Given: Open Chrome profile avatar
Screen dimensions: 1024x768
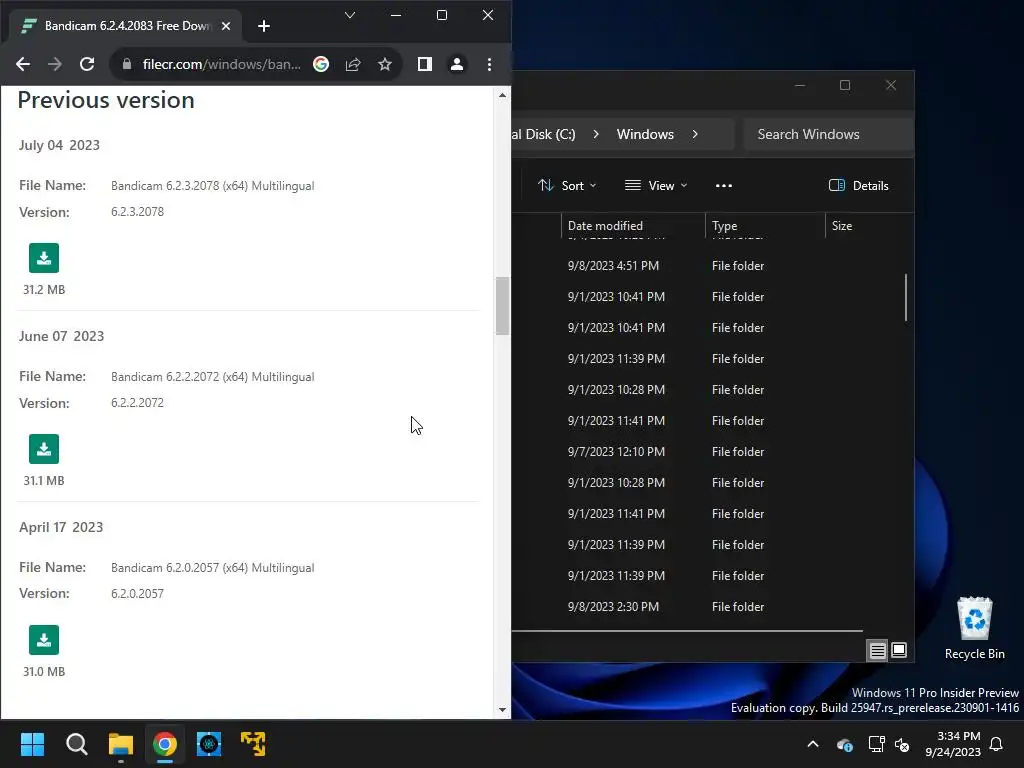Looking at the screenshot, I should (x=457, y=64).
